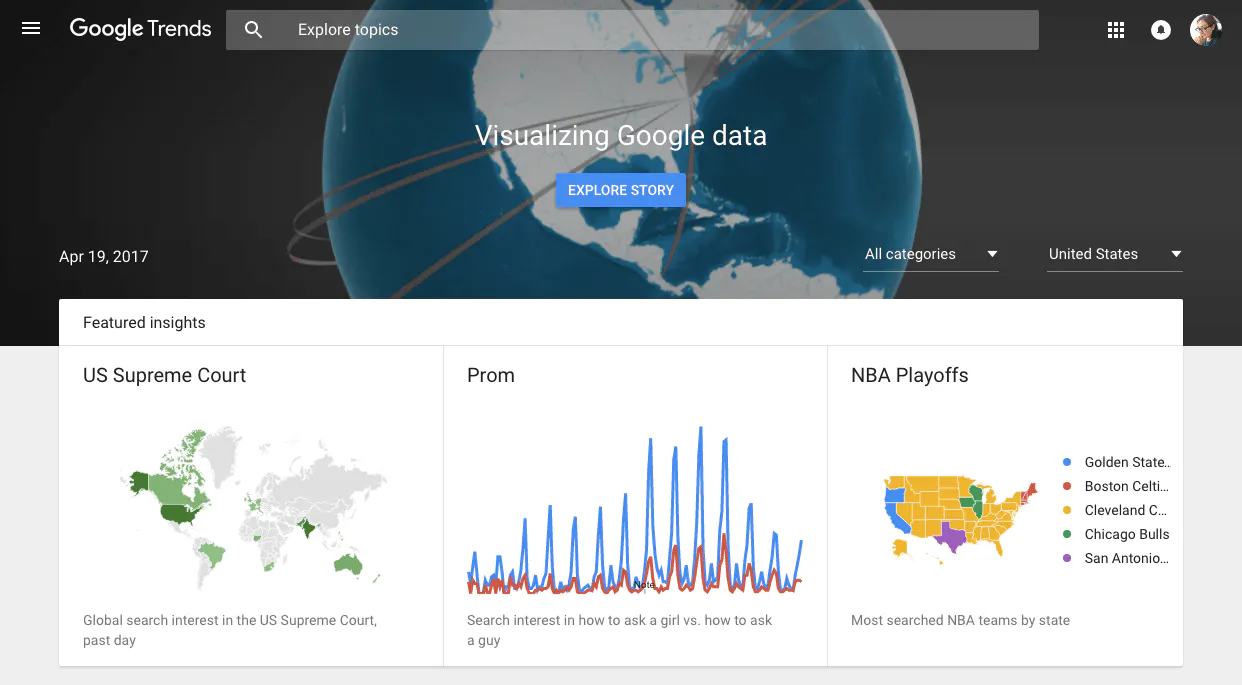This screenshot has width=1242, height=685.
Task: Click the Apr 19, 2017 date text
Action: (x=104, y=256)
